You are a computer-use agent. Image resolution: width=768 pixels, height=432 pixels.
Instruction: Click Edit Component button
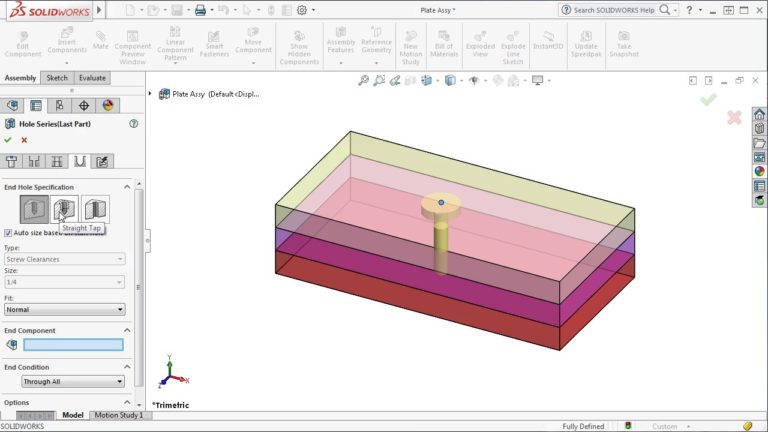coord(23,44)
